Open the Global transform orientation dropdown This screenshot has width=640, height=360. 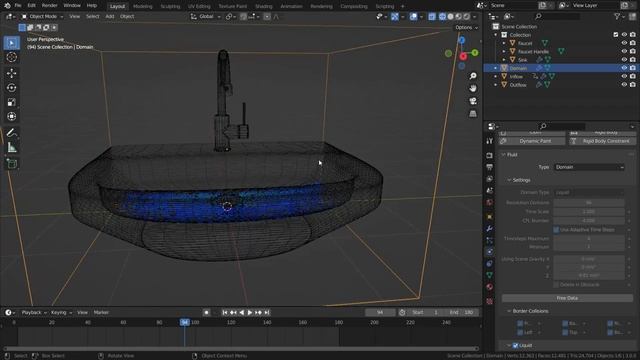click(x=205, y=17)
